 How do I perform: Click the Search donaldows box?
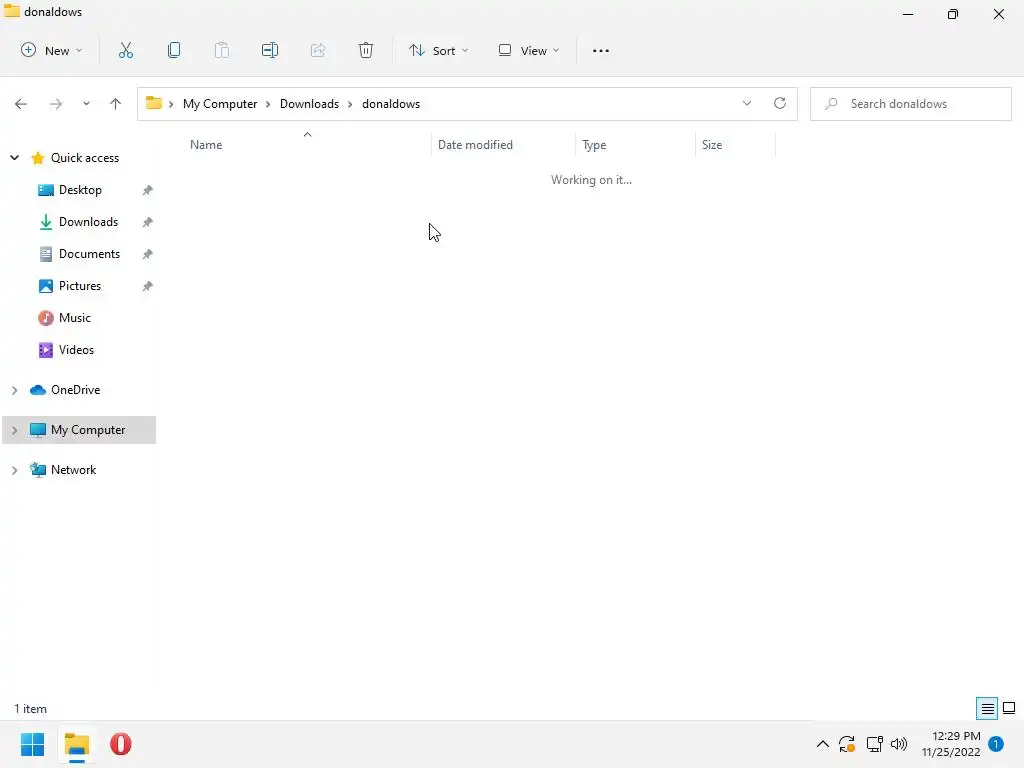(x=911, y=104)
